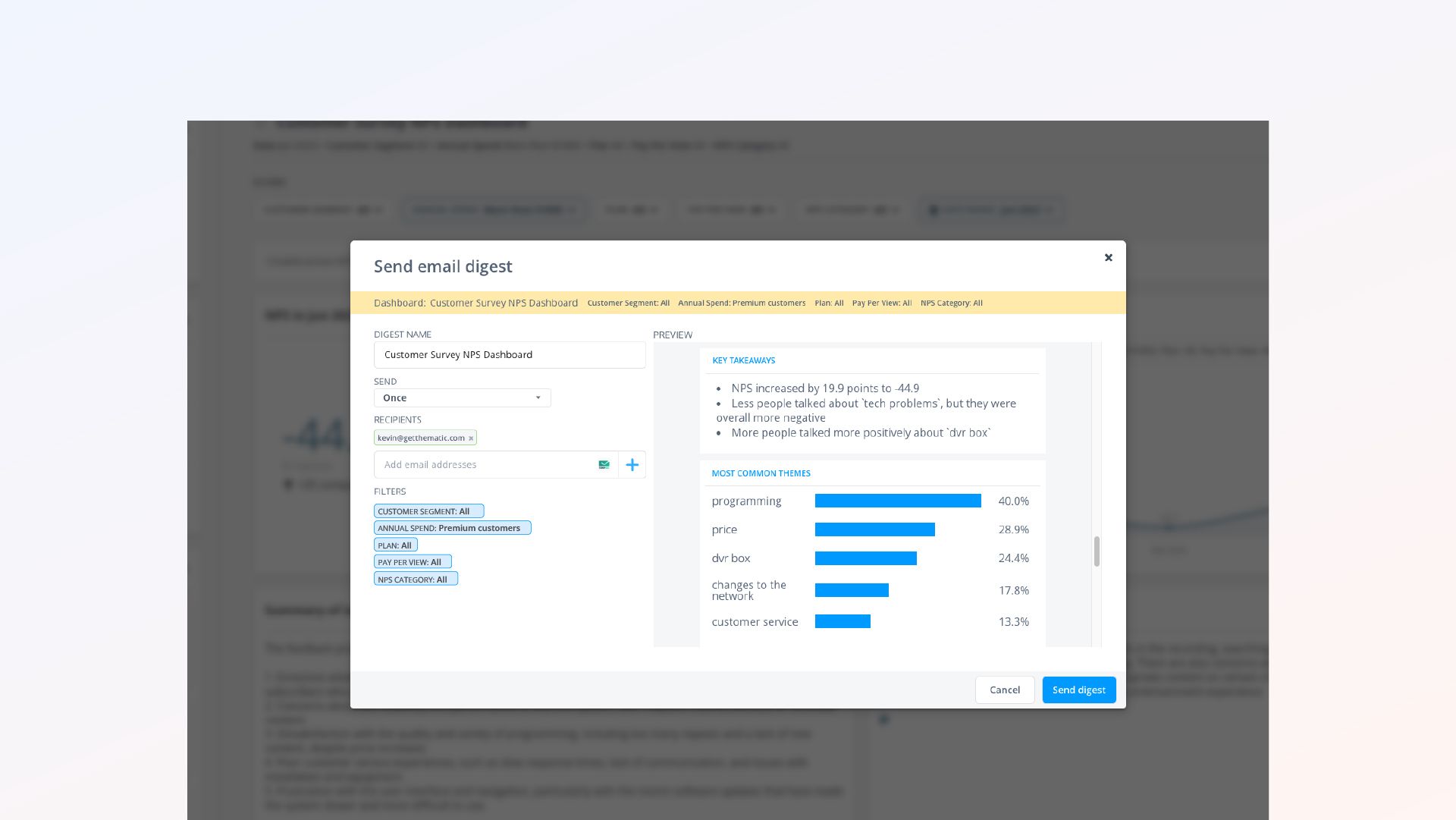Screen dimensions: 1456x820
Task: Remove kevin@getthematic.com recipient with its x
Action: tap(471, 438)
